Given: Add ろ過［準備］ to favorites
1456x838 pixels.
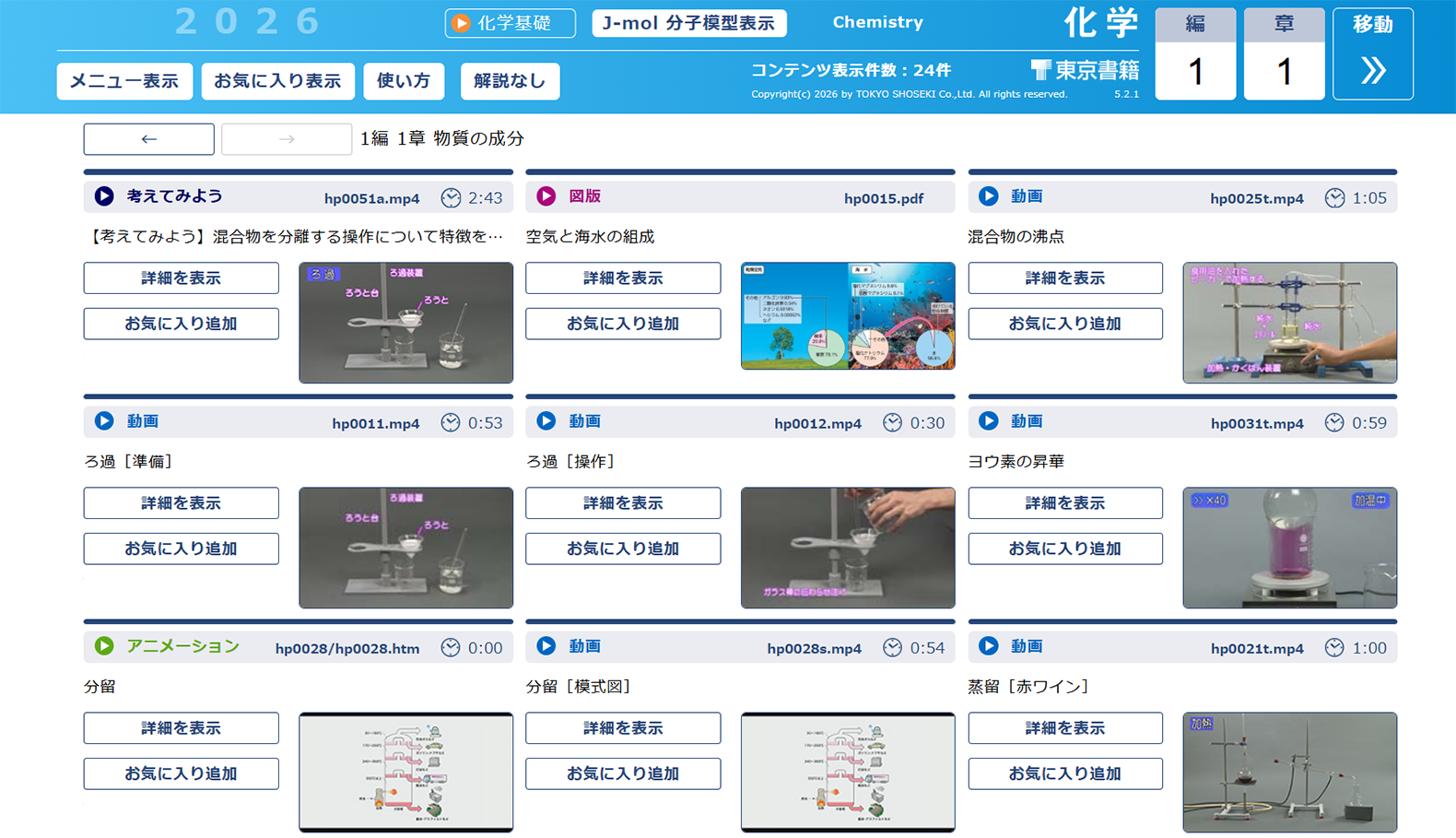Looking at the screenshot, I should coord(181,549).
